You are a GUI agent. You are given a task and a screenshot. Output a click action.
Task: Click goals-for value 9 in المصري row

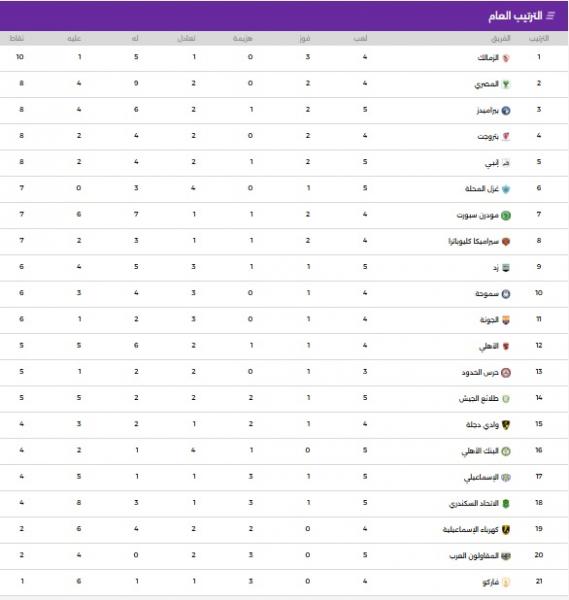(x=136, y=83)
